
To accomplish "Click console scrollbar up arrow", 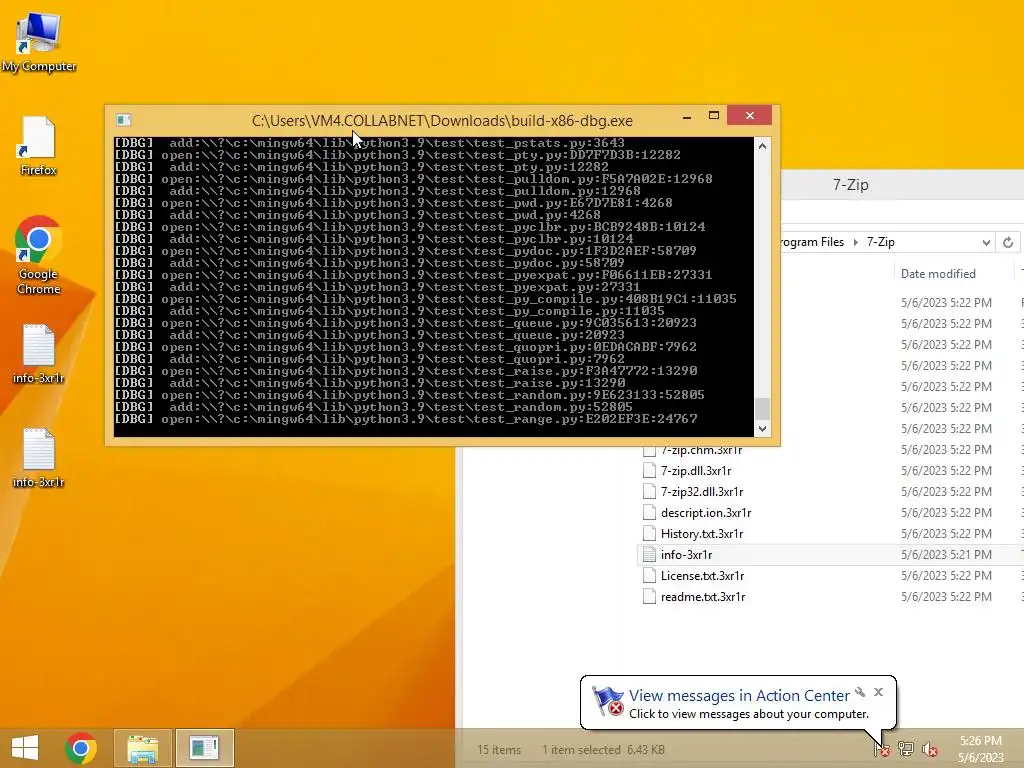I will pyautogui.click(x=762, y=146).
